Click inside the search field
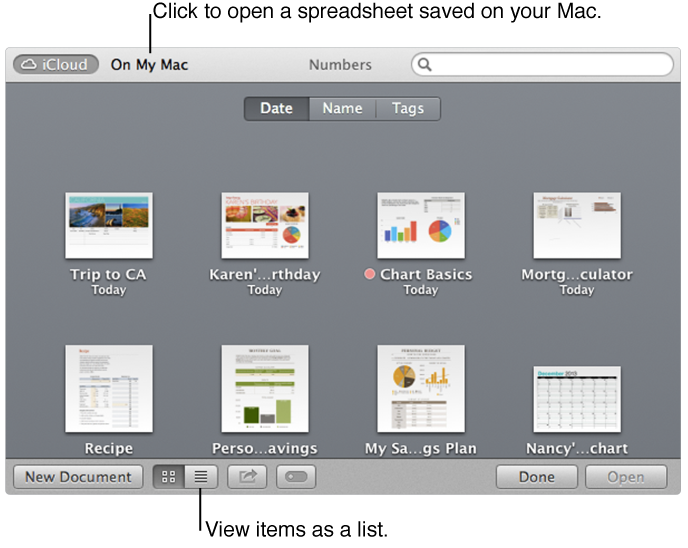This screenshot has height=548, width=688. coord(550,65)
